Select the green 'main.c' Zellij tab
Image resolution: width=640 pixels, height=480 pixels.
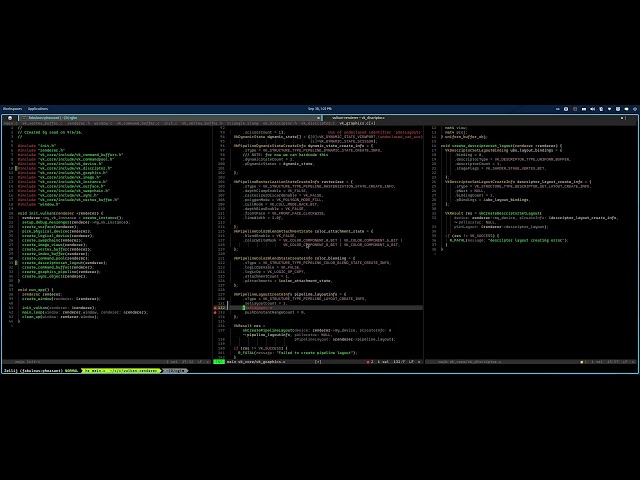(x=123, y=371)
